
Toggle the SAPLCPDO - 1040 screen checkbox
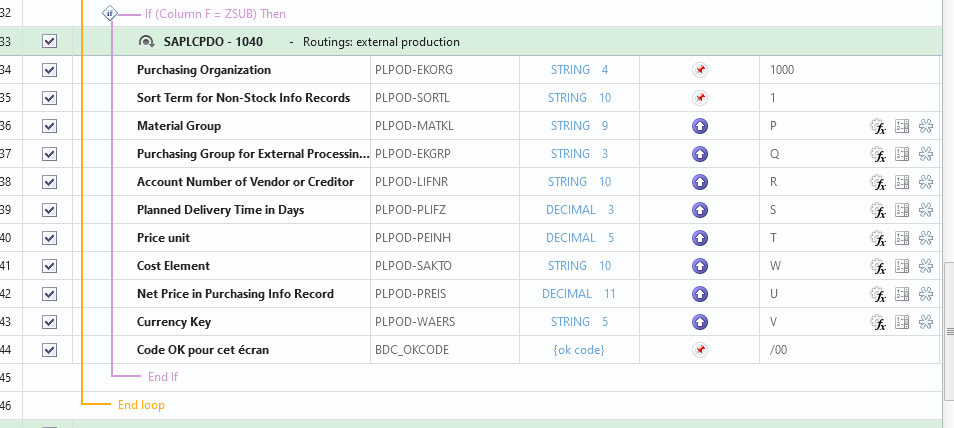click(x=50, y=42)
